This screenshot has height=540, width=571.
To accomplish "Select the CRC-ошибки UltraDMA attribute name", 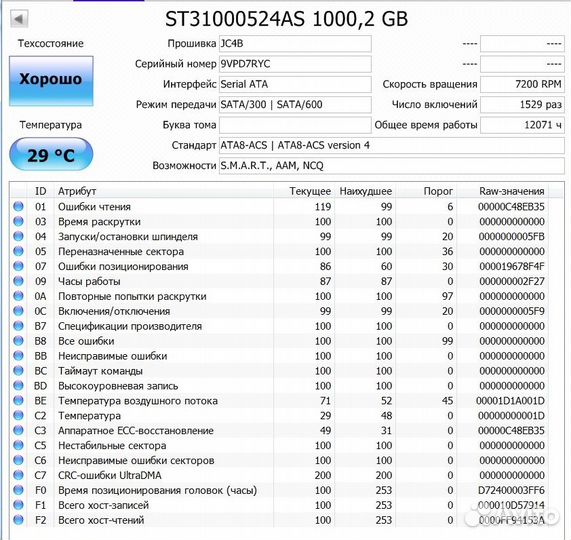I will tap(110, 476).
